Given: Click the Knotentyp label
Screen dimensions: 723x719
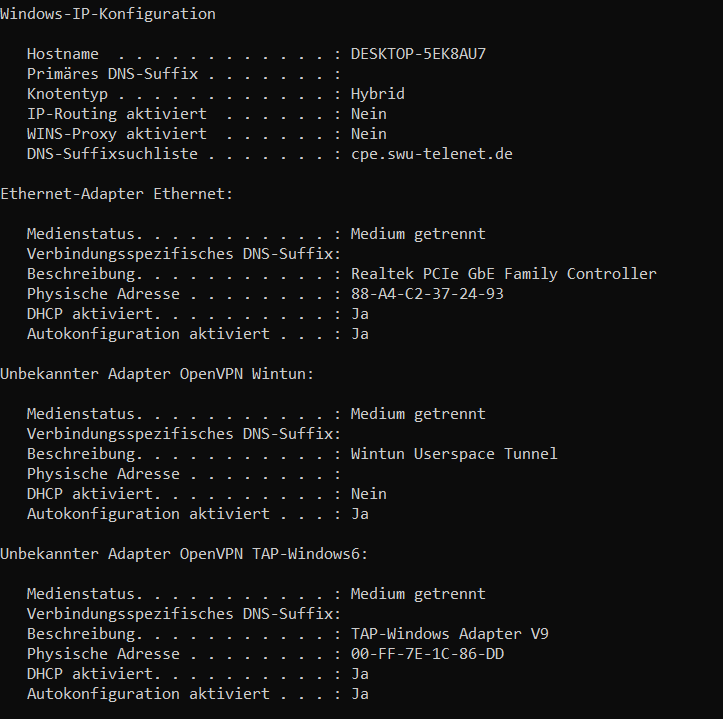Looking at the screenshot, I should point(67,94).
